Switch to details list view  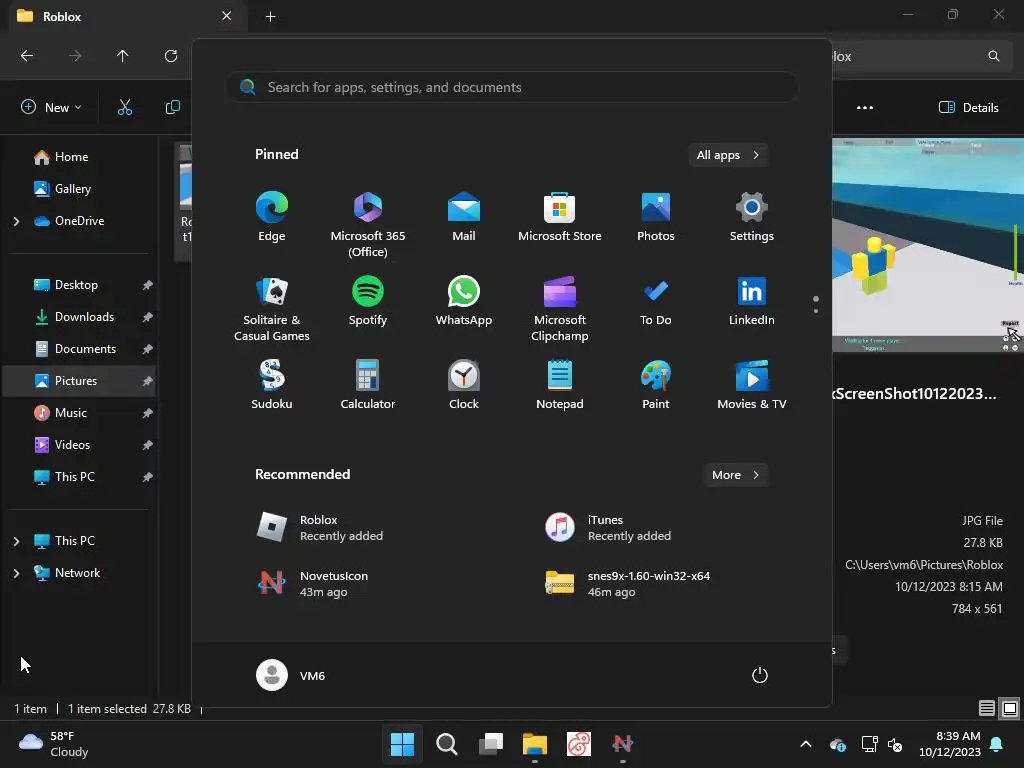987,708
